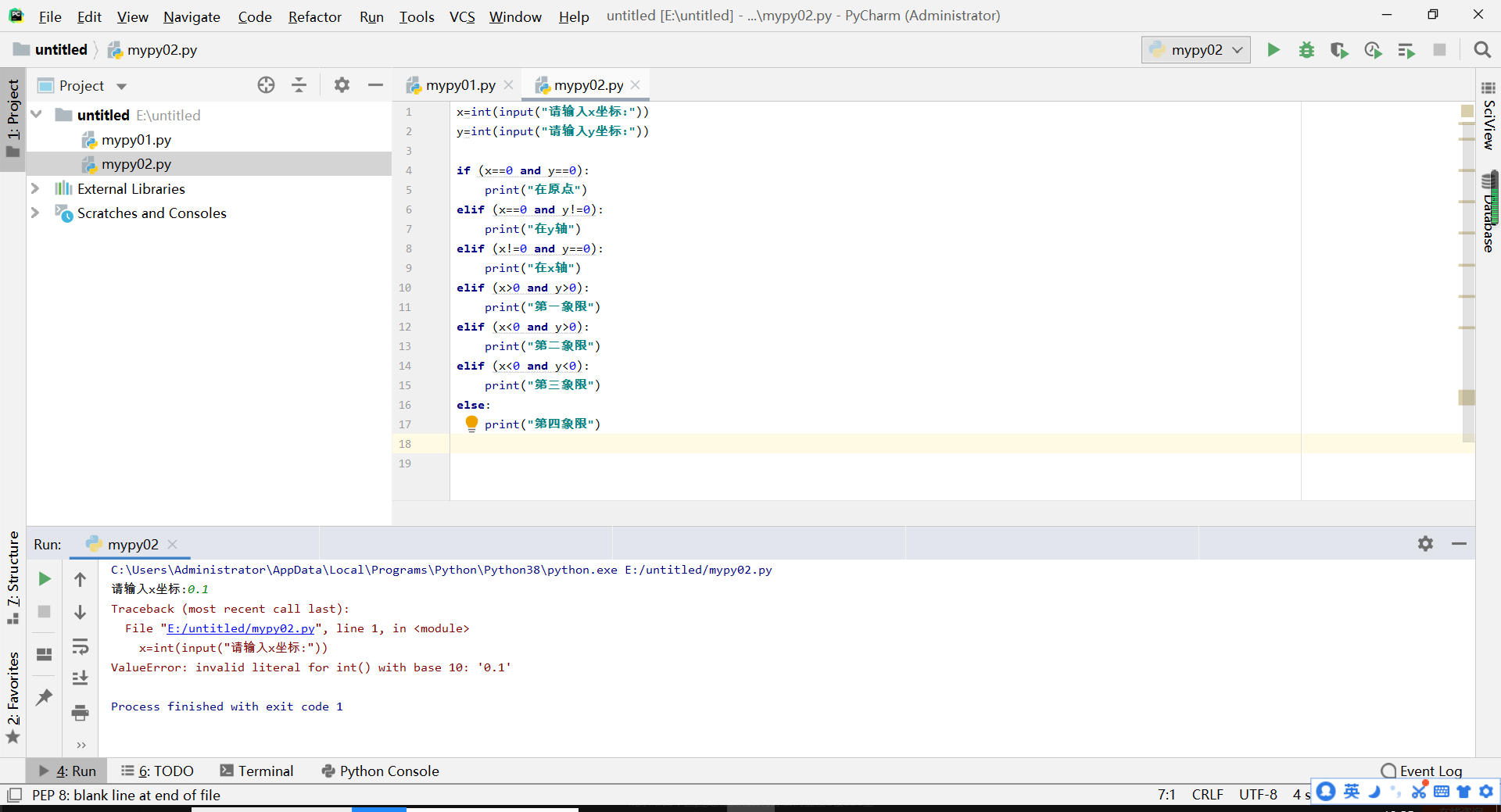Click the Run panel stop square
Image resolution: width=1501 pixels, height=812 pixels.
point(45,612)
